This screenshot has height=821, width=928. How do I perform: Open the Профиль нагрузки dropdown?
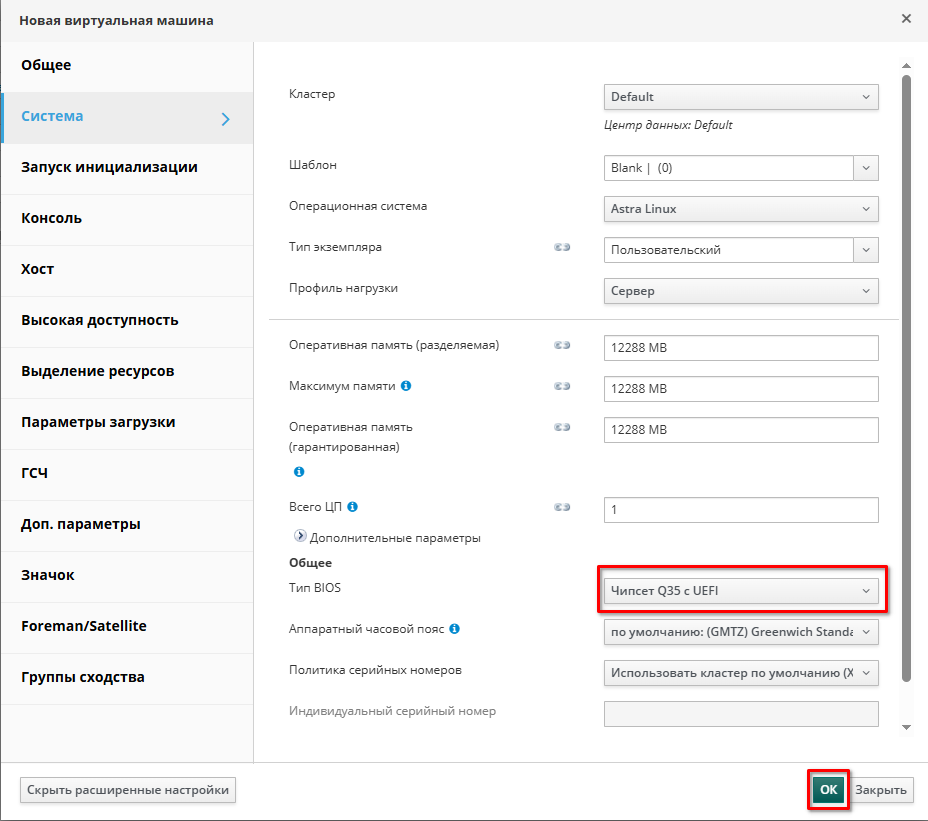741,291
